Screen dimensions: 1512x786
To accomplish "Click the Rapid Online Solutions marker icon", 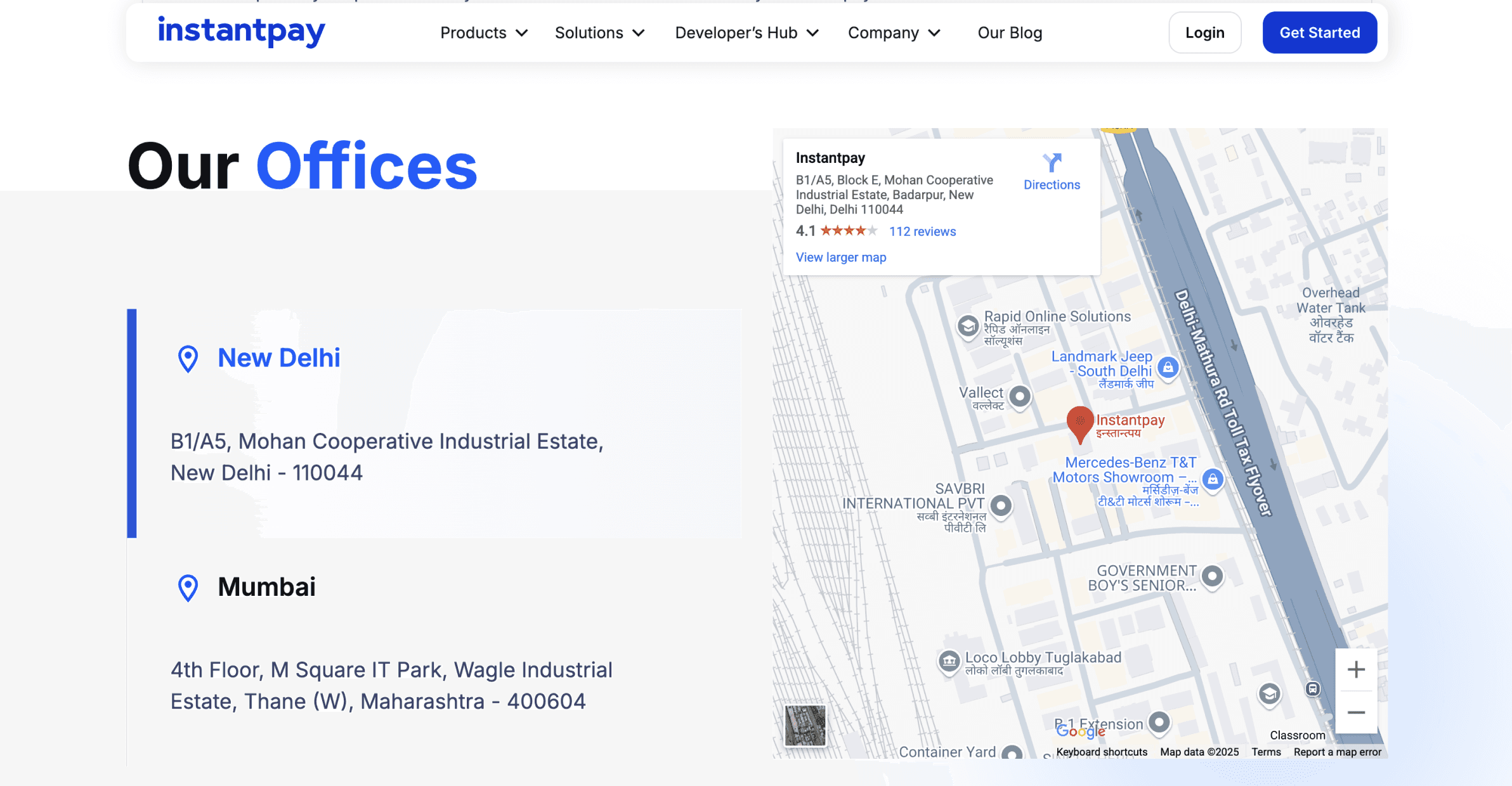I will [968, 326].
